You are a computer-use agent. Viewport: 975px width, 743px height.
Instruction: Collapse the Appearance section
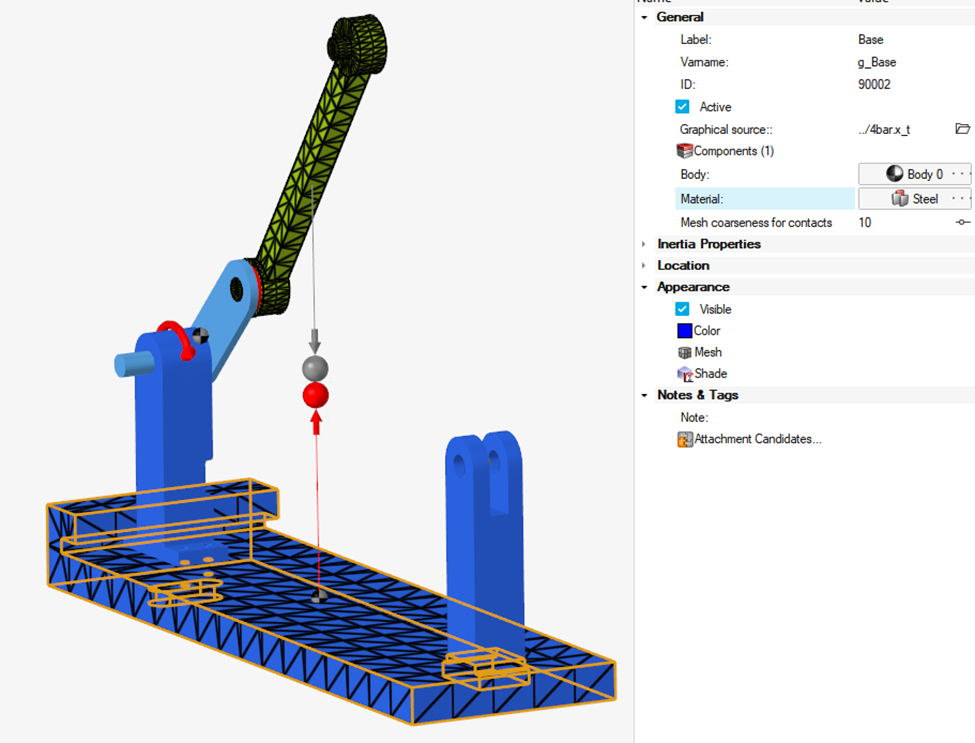point(644,287)
